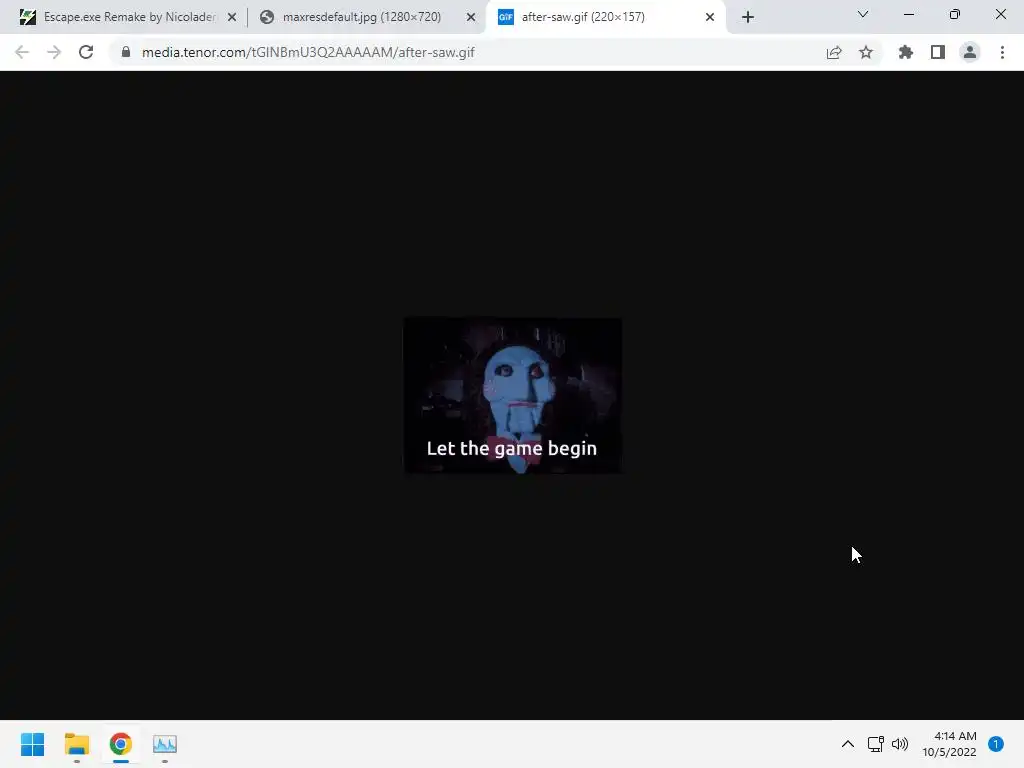
Task: Open the network status tray icon
Action: click(x=876, y=744)
